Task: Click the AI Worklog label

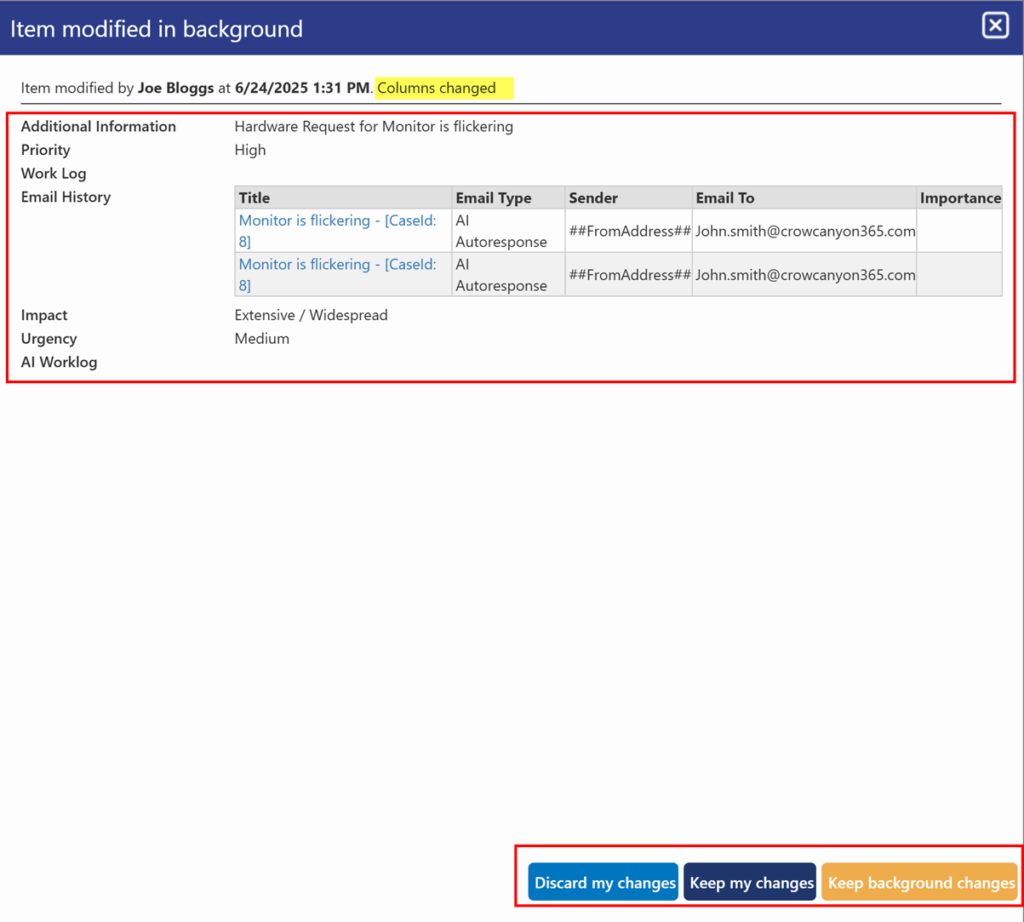Action: click(59, 362)
